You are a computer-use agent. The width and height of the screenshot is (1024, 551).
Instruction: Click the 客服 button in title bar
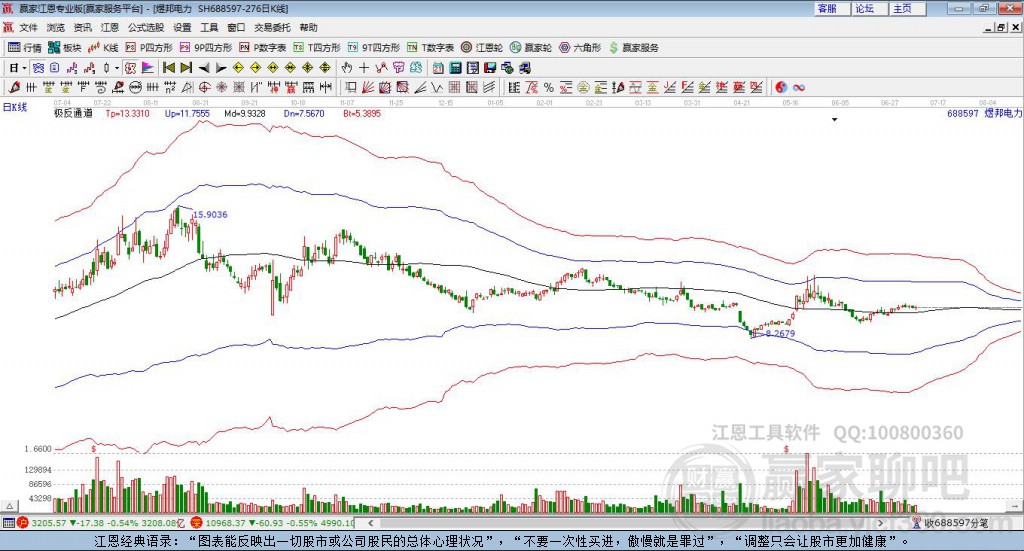(832, 8)
